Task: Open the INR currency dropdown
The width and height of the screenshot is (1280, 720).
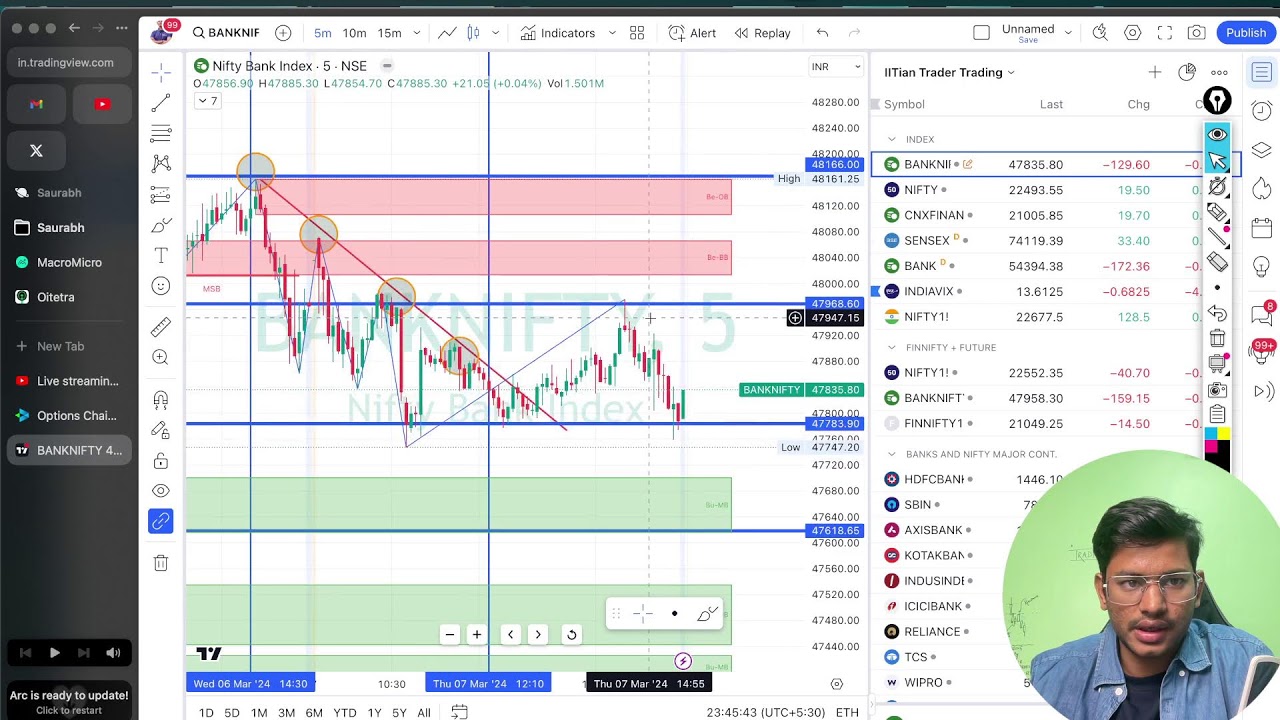Action: click(x=835, y=67)
